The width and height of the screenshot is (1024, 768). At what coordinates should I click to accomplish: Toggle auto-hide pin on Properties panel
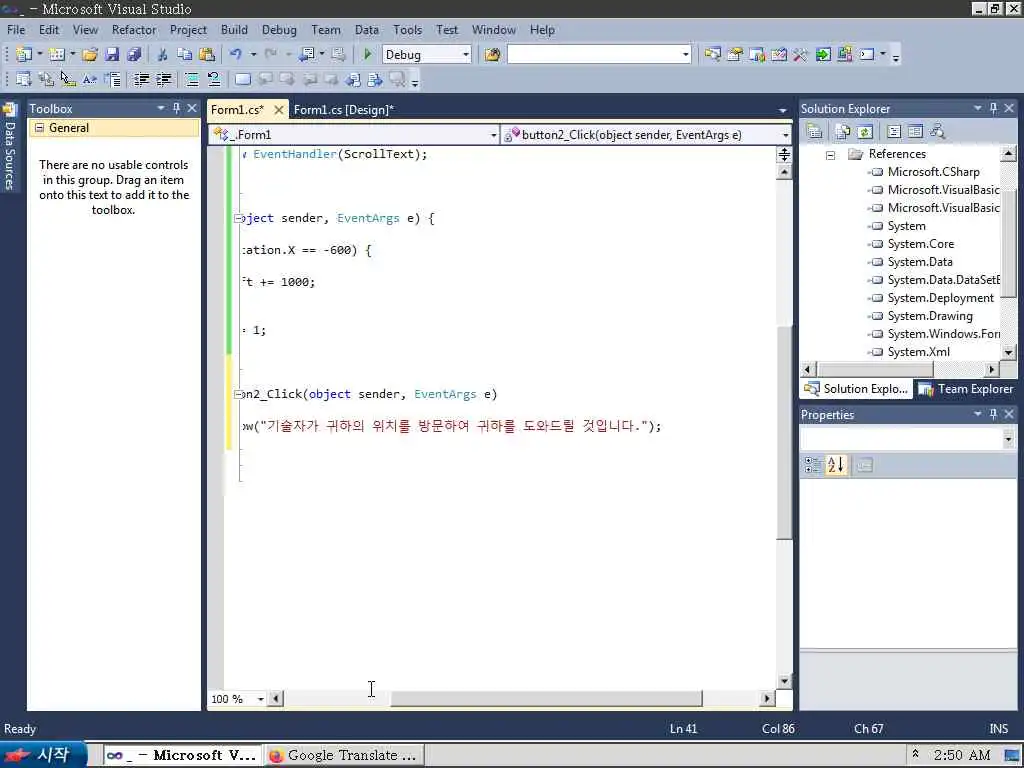click(x=993, y=414)
